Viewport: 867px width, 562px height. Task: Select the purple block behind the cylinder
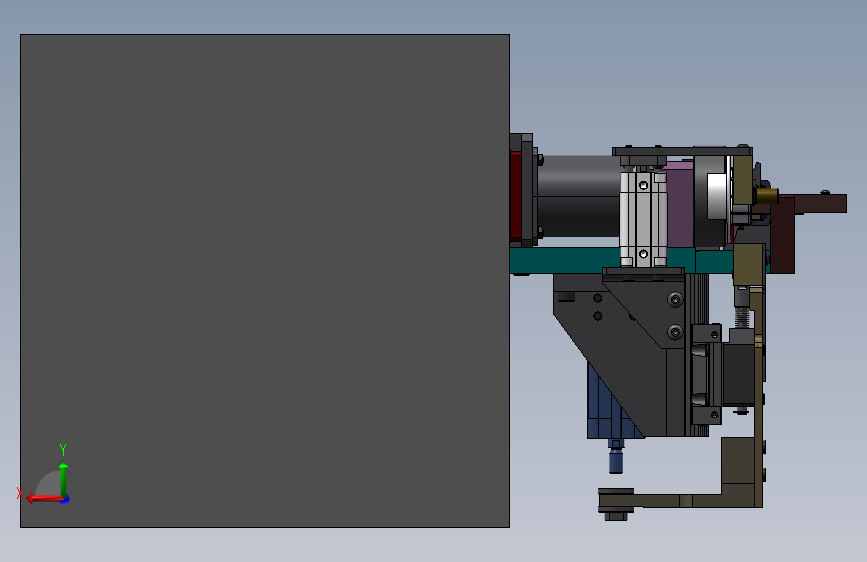click(681, 205)
